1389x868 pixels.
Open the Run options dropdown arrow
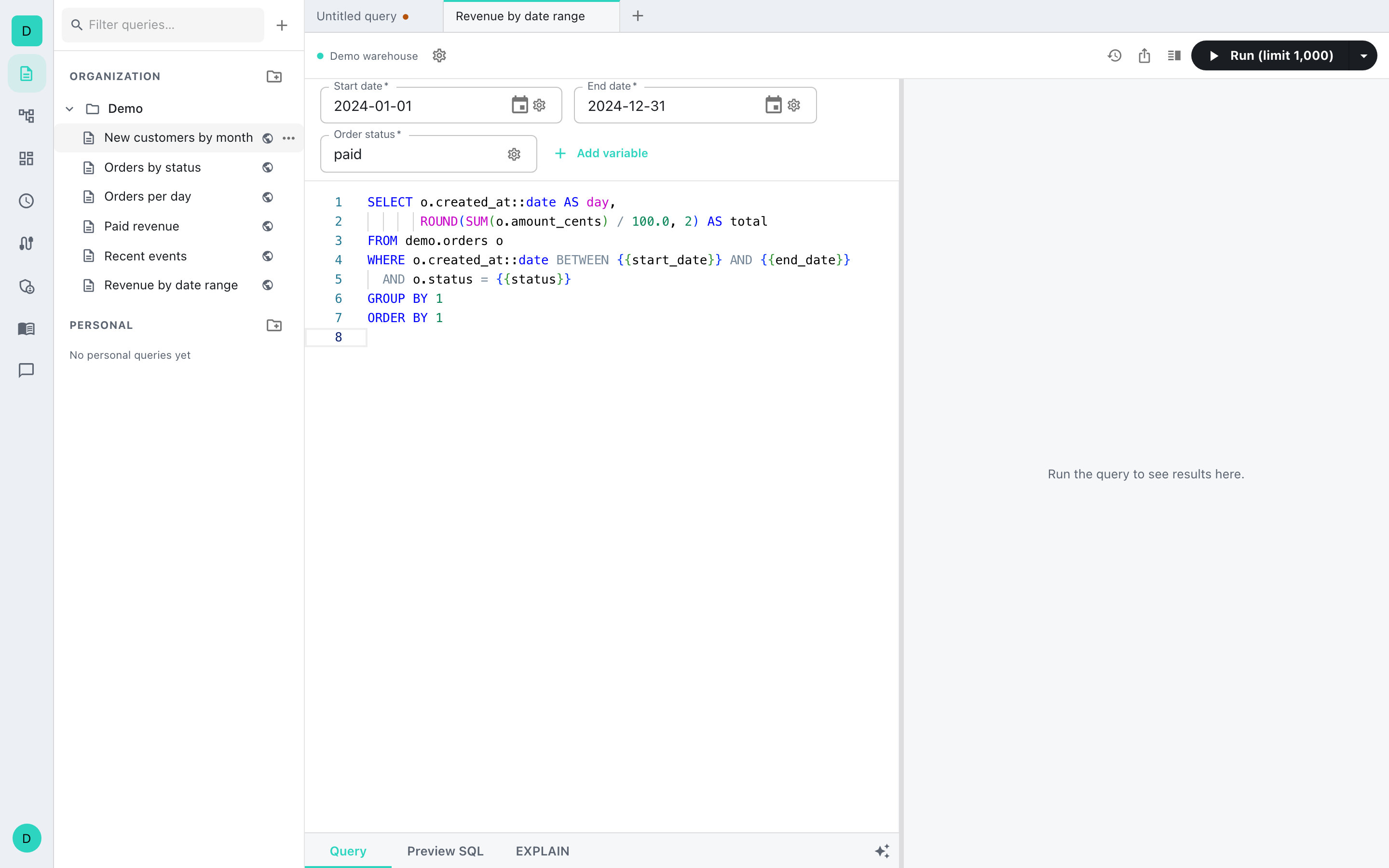click(1364, 55)
